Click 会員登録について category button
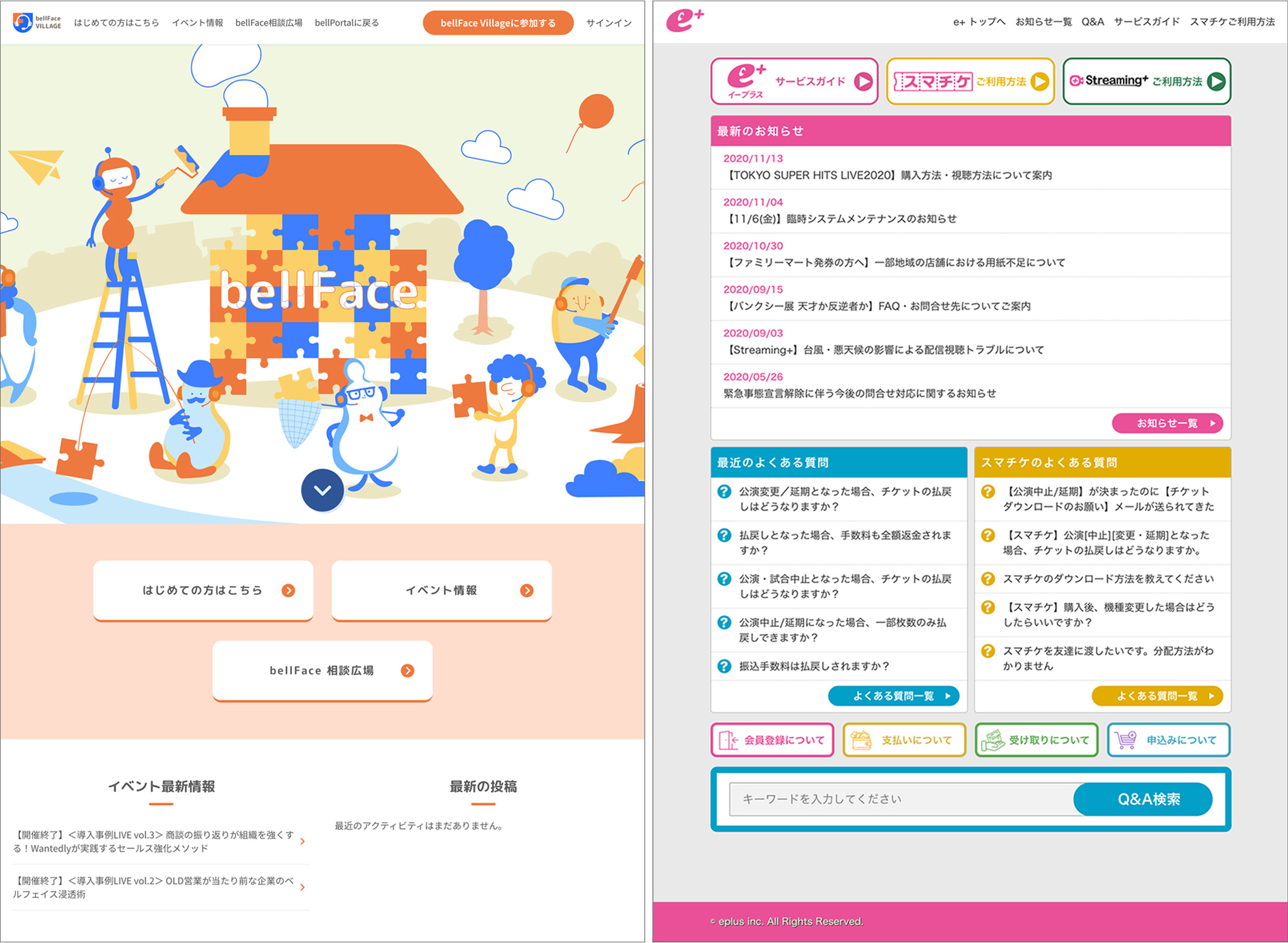 [x=772, y=740]
